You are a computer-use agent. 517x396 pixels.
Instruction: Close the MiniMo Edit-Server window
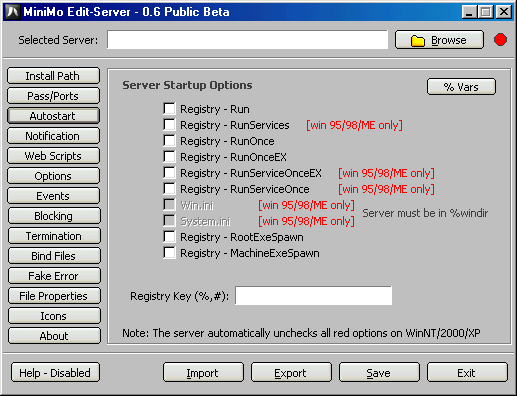pyautogui.click(x=503, y=12)
